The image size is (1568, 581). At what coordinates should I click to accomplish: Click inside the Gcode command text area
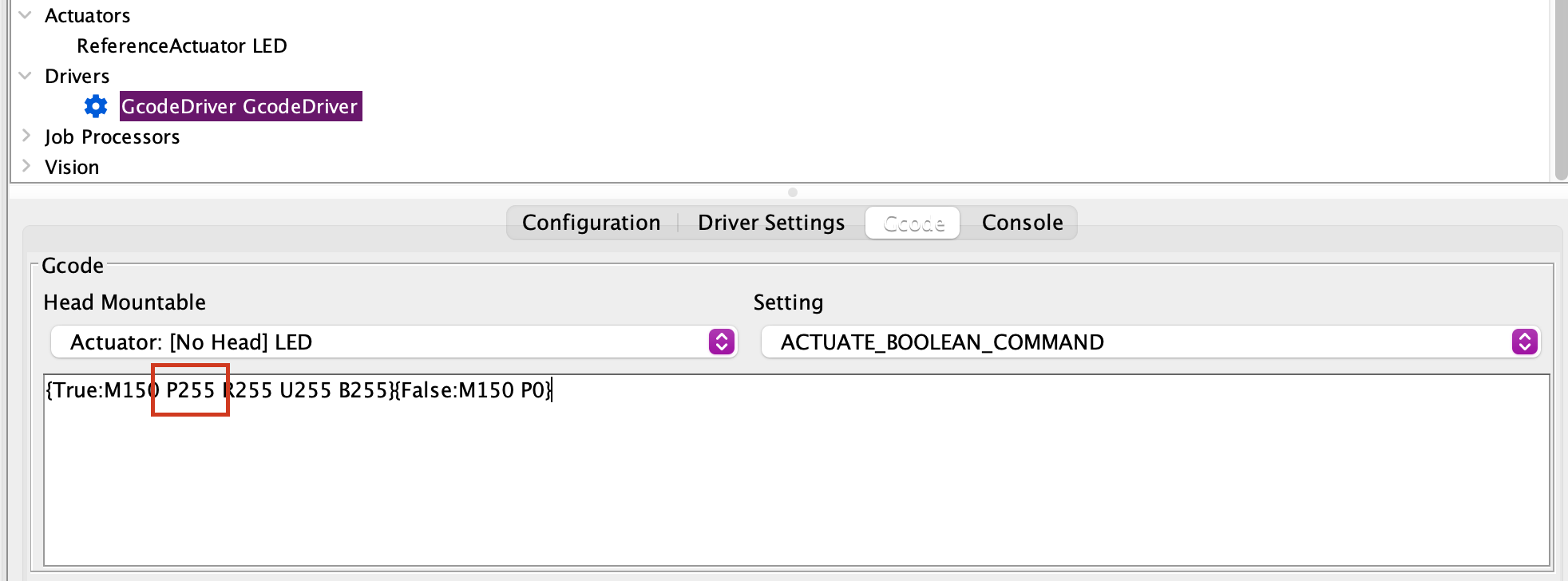(795, 479)
